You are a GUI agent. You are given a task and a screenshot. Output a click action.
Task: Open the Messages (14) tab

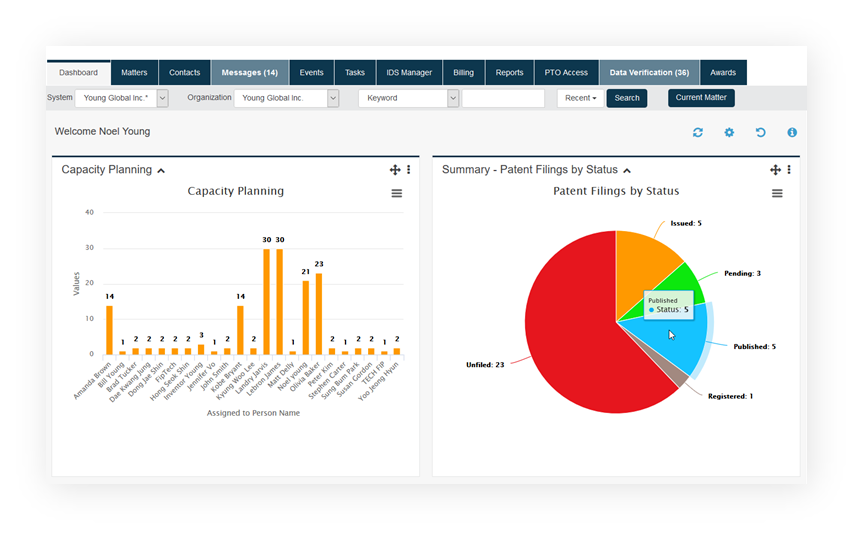[249, 73]
